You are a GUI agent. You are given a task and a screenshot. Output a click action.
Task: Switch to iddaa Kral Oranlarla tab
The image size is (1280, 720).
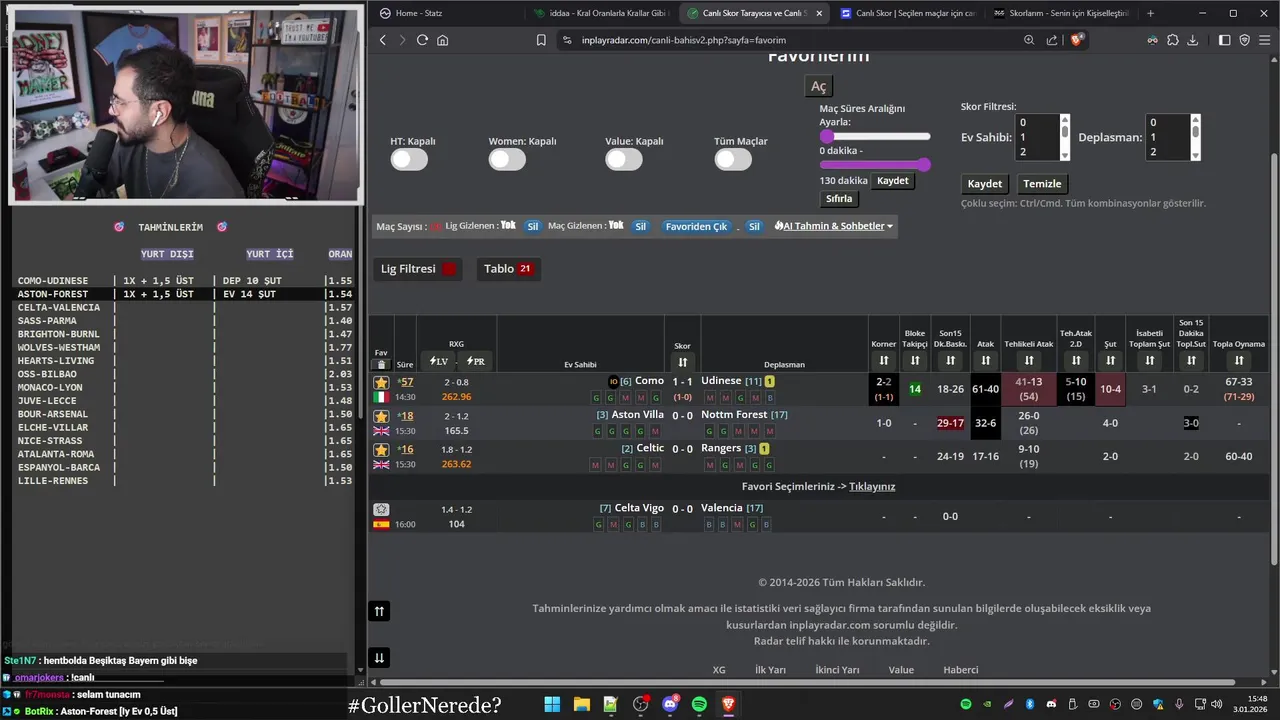coord(602,13)
